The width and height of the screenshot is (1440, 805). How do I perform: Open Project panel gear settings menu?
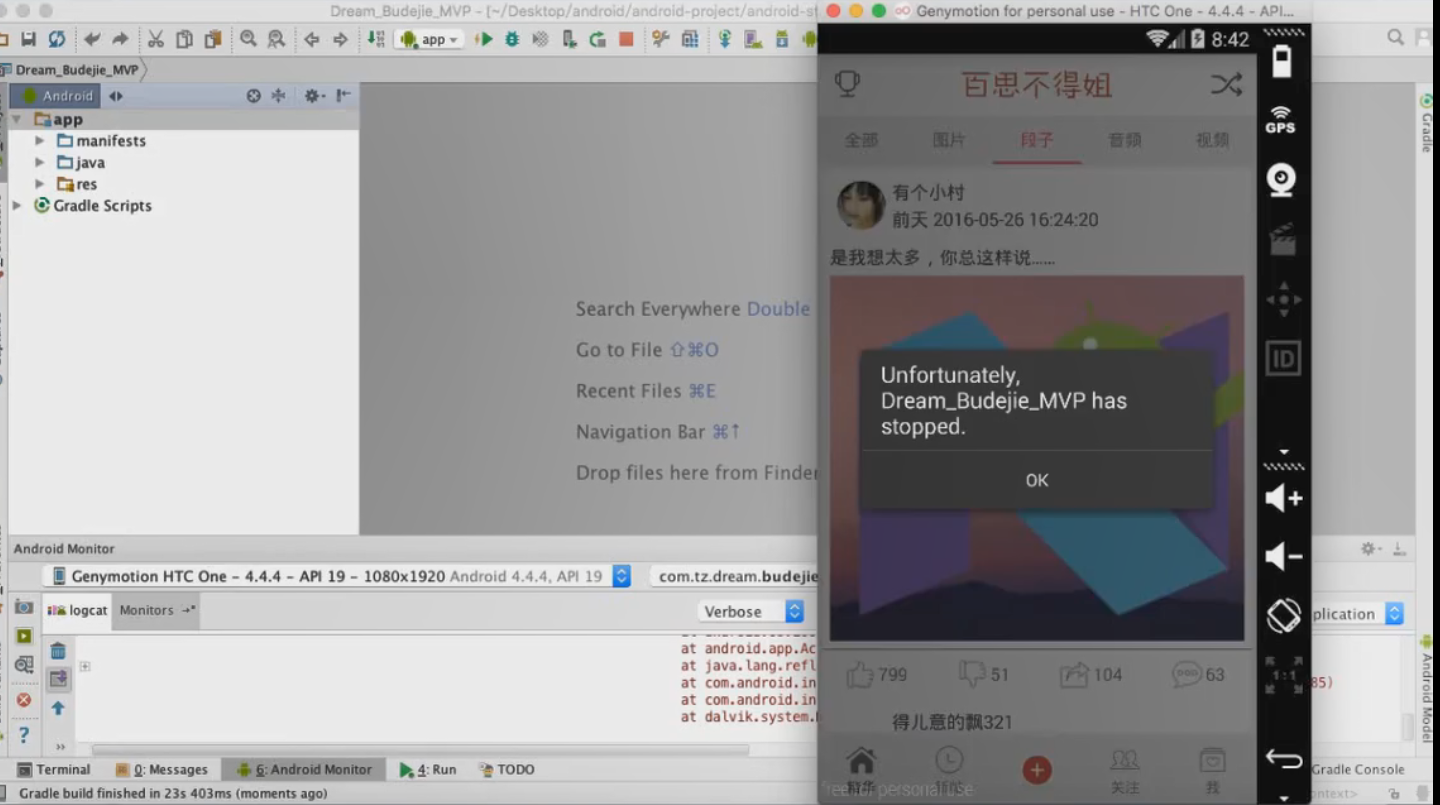(313, 96)
